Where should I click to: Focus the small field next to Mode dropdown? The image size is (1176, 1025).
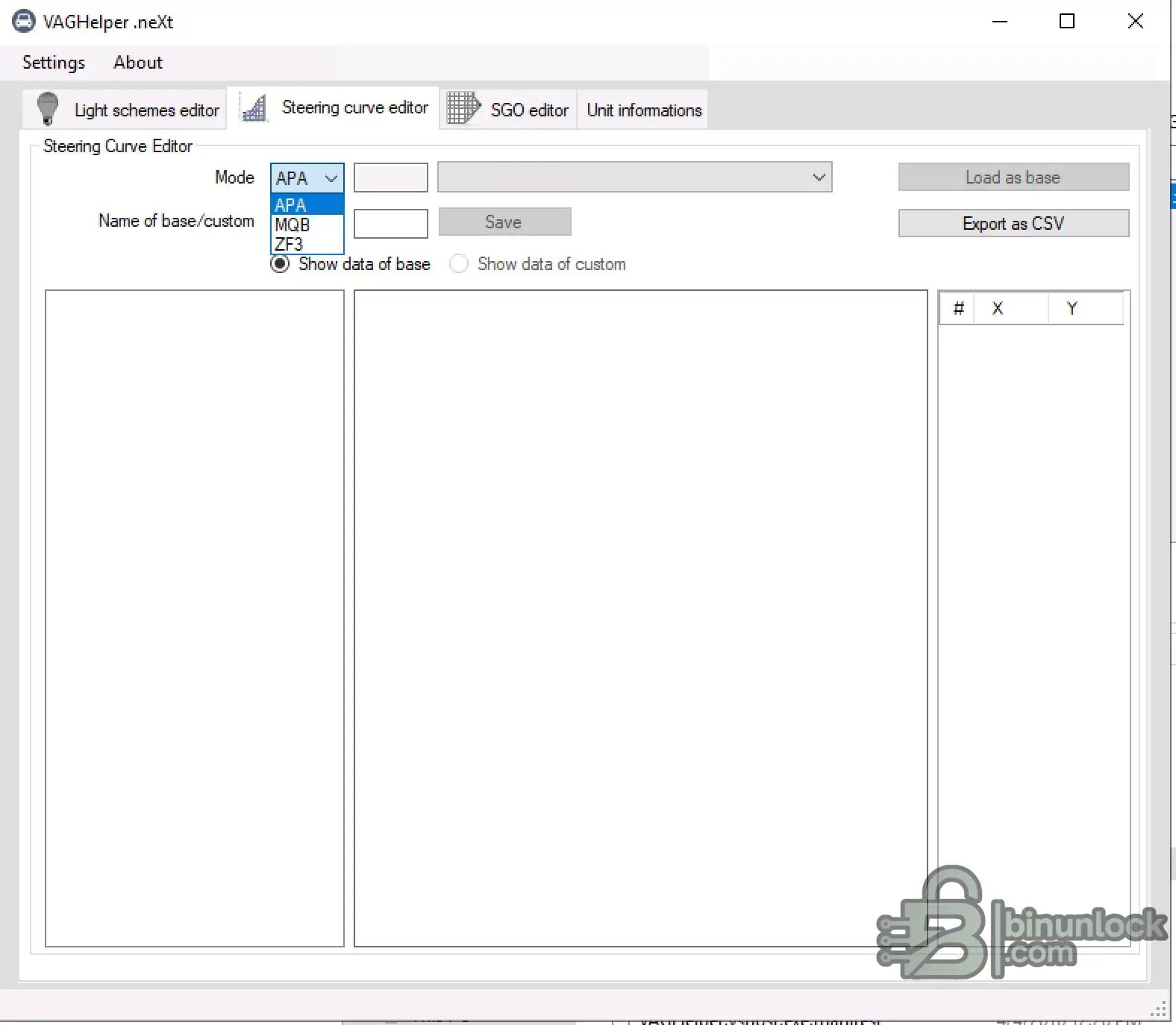pos(390,178)
